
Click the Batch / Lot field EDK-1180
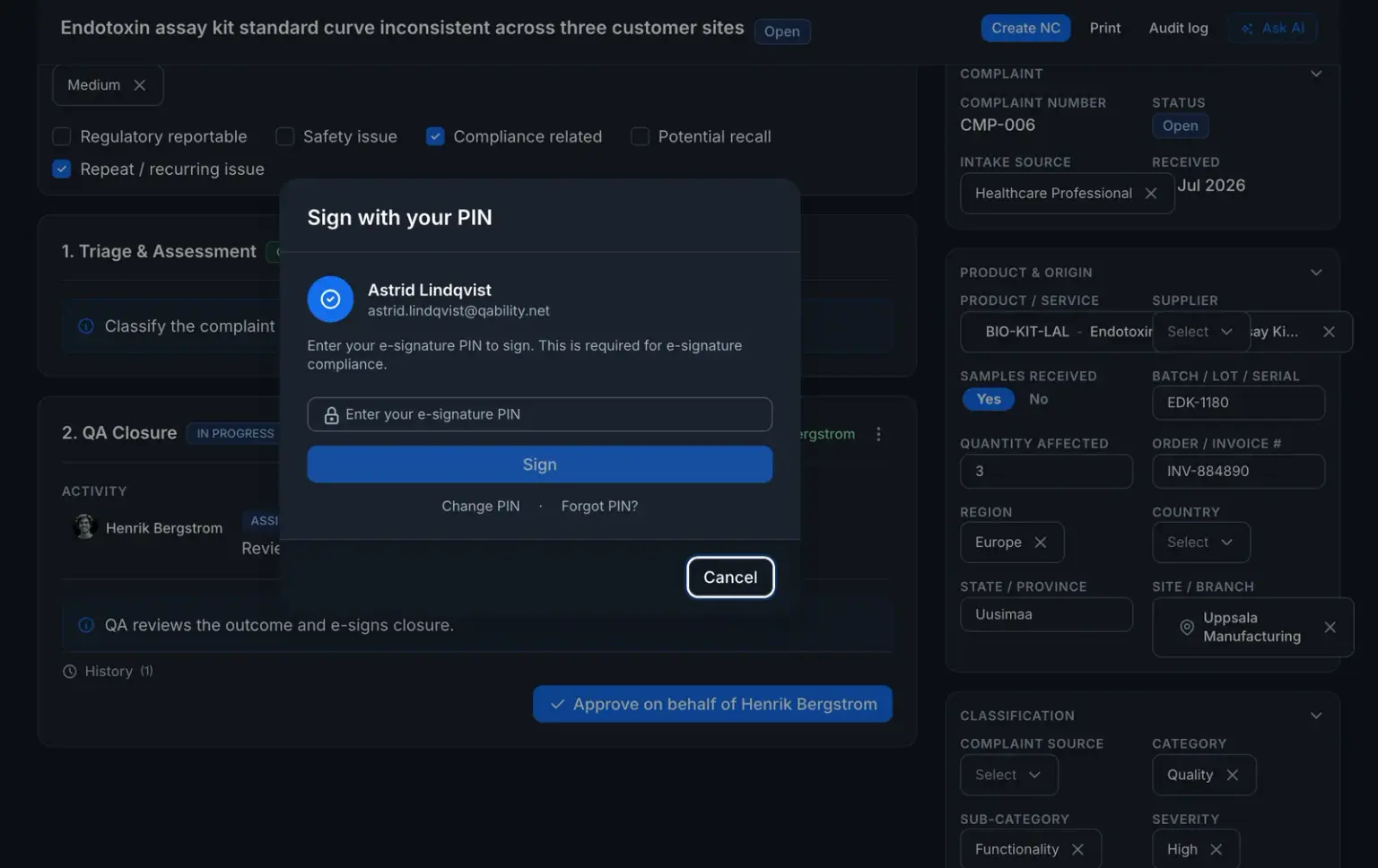coord(1238,403)
